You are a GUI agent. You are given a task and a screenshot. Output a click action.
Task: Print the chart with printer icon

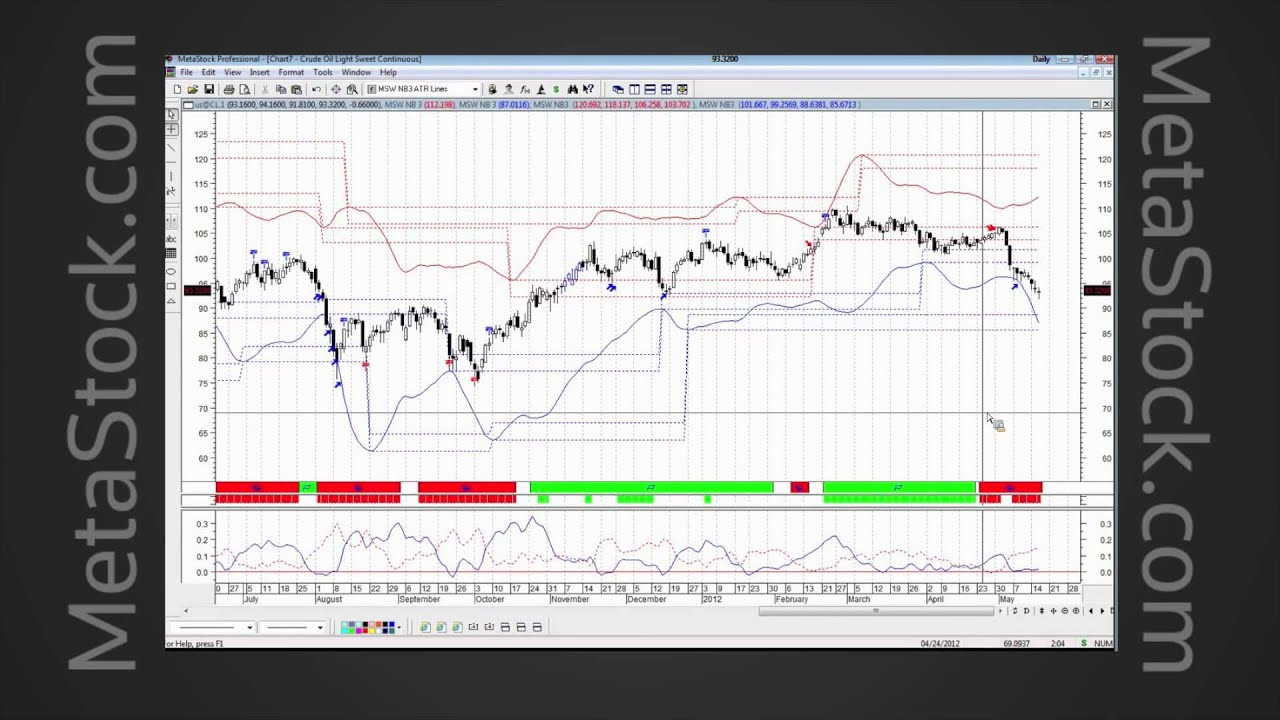click(229, 89)
